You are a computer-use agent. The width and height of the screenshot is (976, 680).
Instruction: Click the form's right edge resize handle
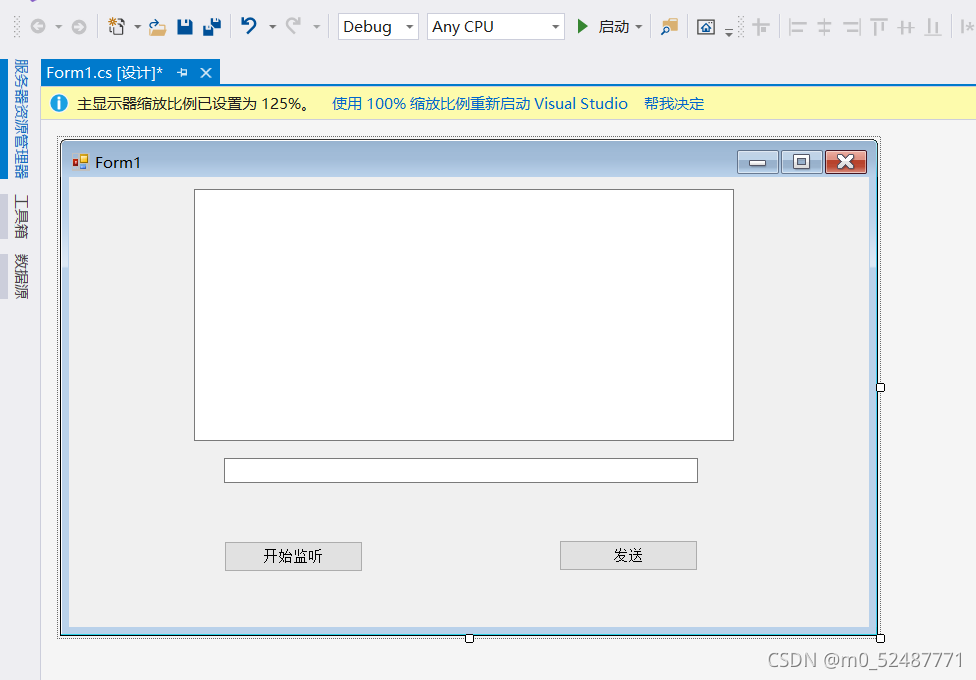[x=880, y=387]
